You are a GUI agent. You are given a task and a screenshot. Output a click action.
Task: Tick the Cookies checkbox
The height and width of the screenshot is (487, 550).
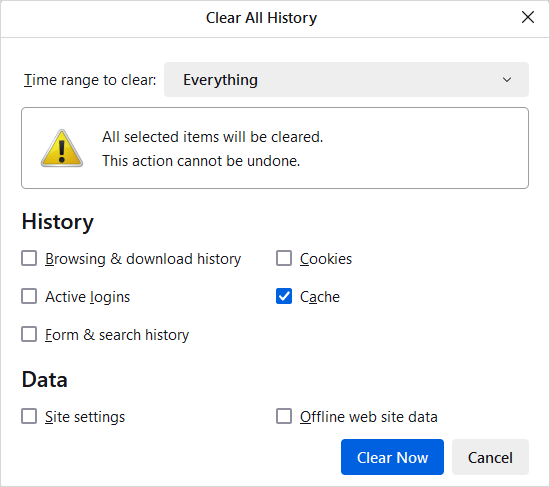(x=284, y=258)
